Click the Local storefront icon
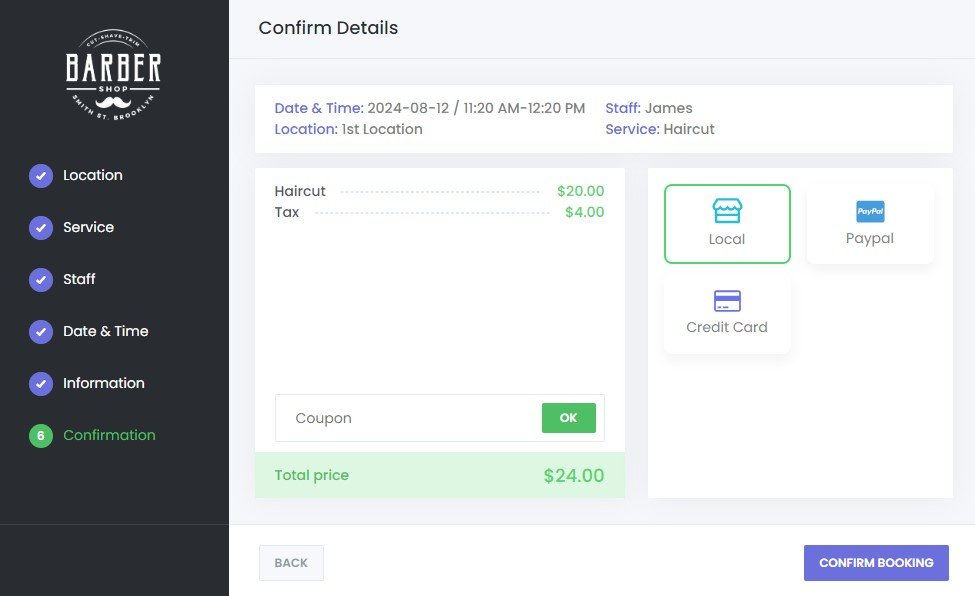Viewport: 975px width, 596px height. 727,211
